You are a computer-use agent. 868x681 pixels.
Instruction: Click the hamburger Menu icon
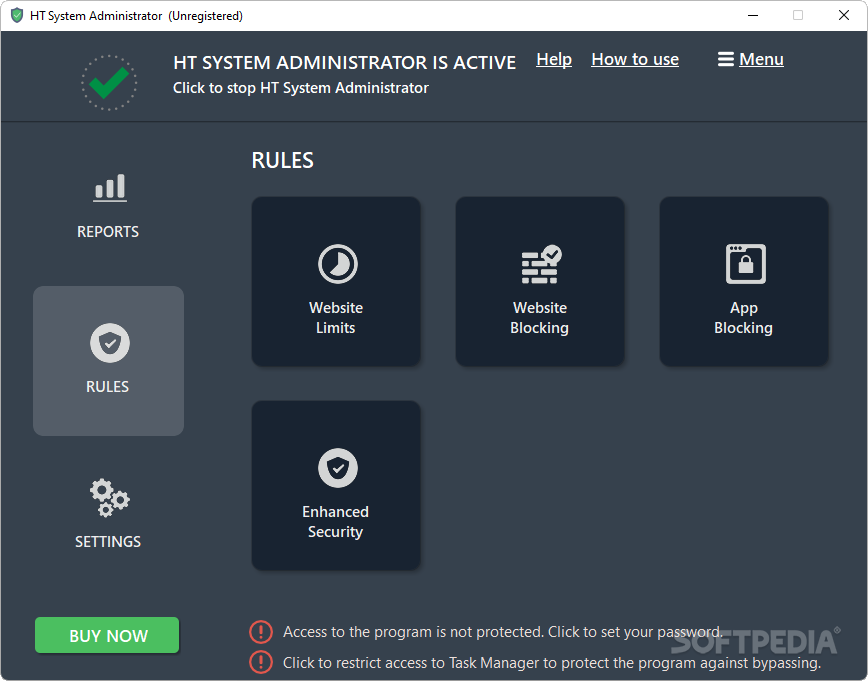click(726, 59)
